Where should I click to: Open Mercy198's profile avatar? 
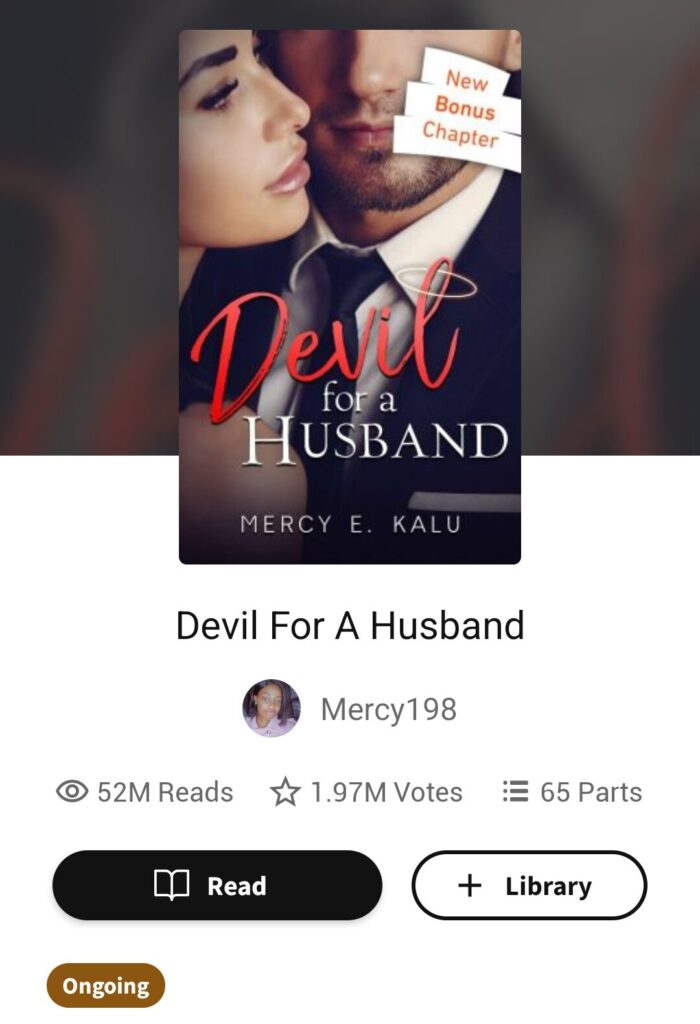coord(272,709)
